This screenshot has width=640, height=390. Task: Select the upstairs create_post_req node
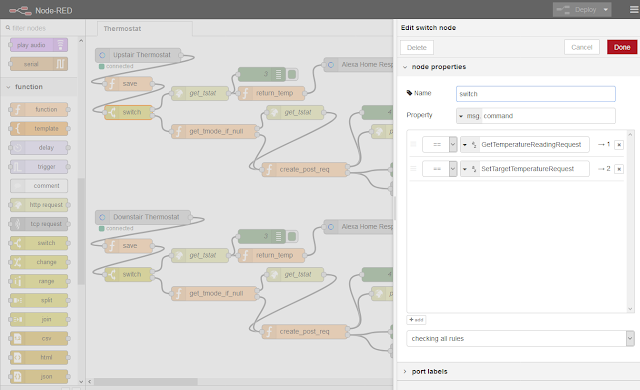click(304, 169)
